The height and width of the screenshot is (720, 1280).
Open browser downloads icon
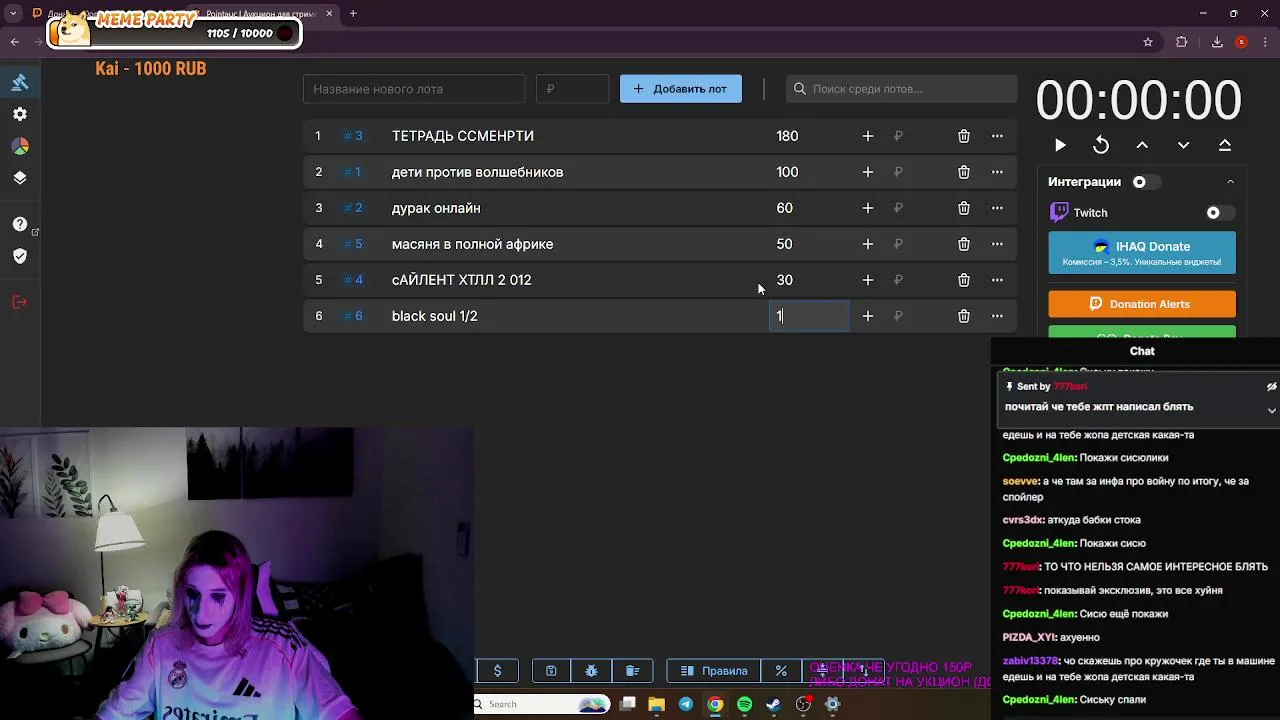pyautogui.click(x=1217, y=42)
